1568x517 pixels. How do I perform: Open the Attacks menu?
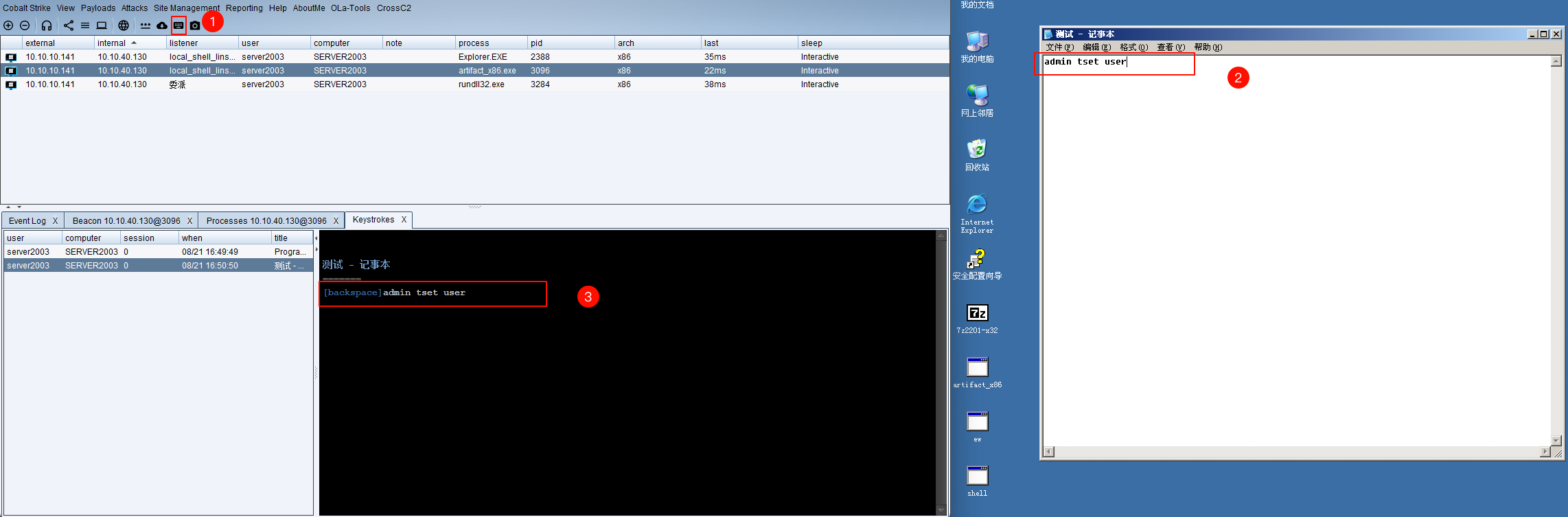[135, 8]
